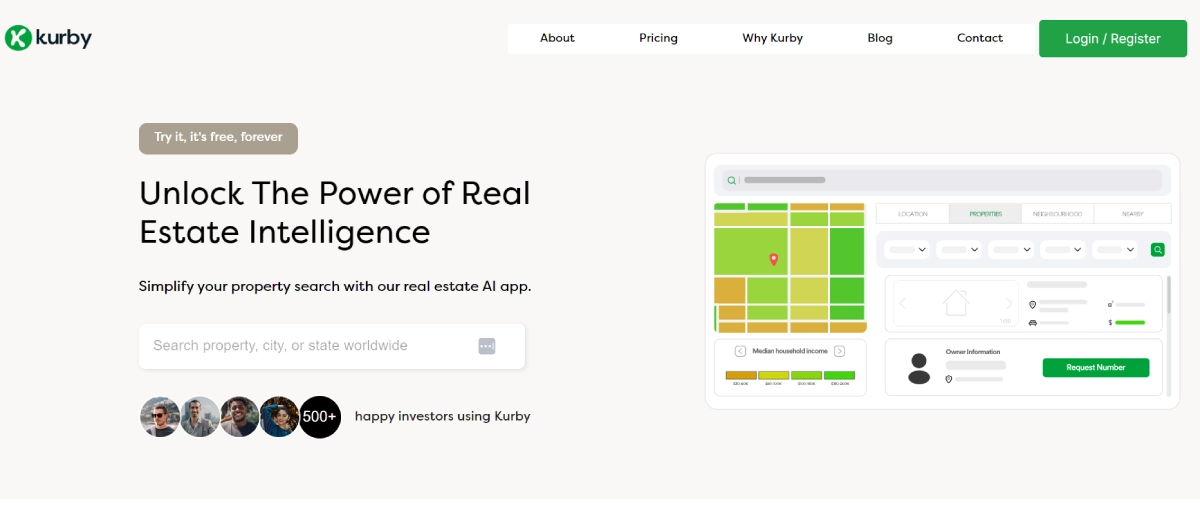
Task: Open the Pricing page from the navigation
Action: (658, 38)
